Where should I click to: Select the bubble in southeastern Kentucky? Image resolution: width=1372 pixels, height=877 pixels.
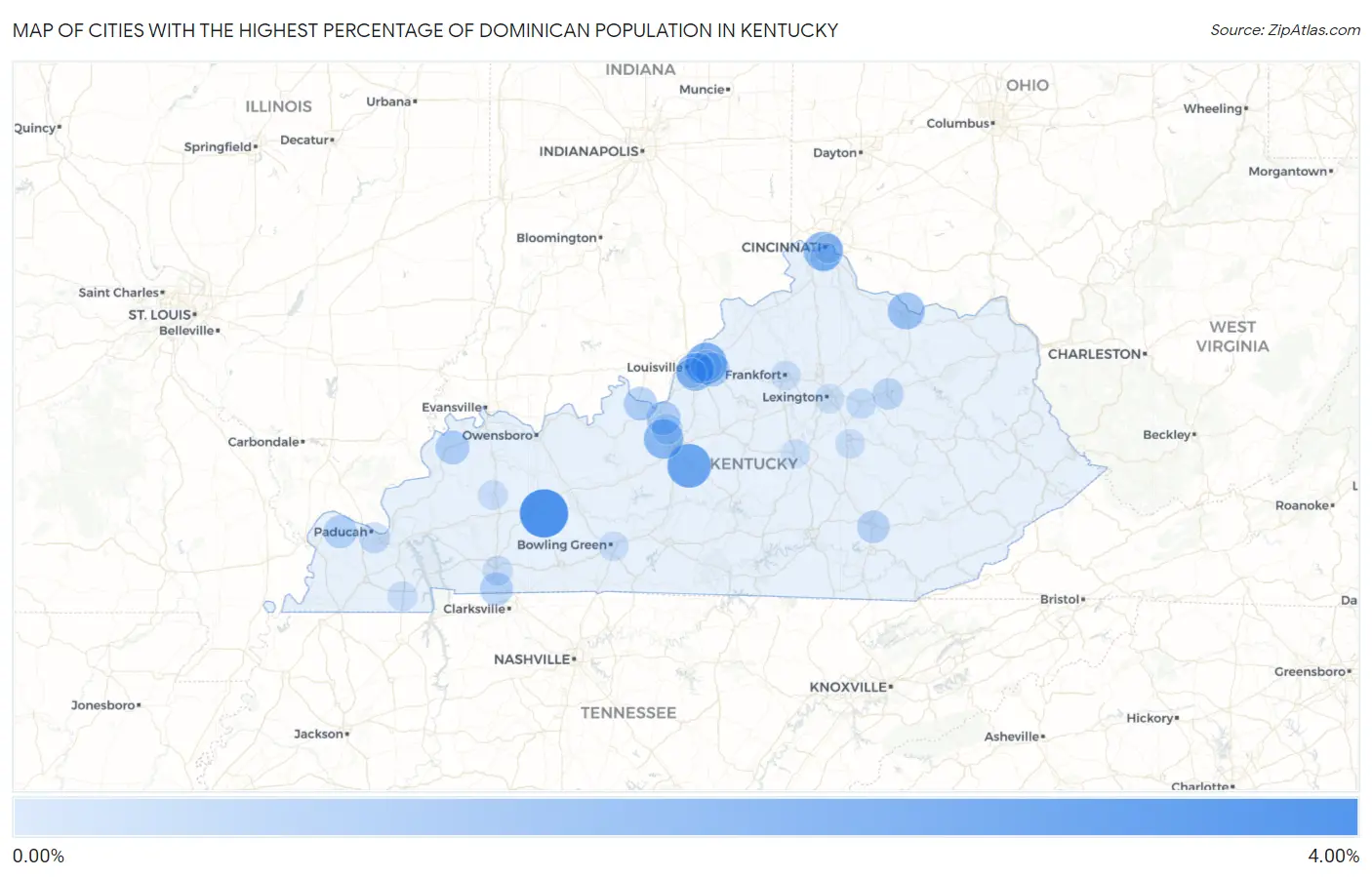click(x=873, y=527)
